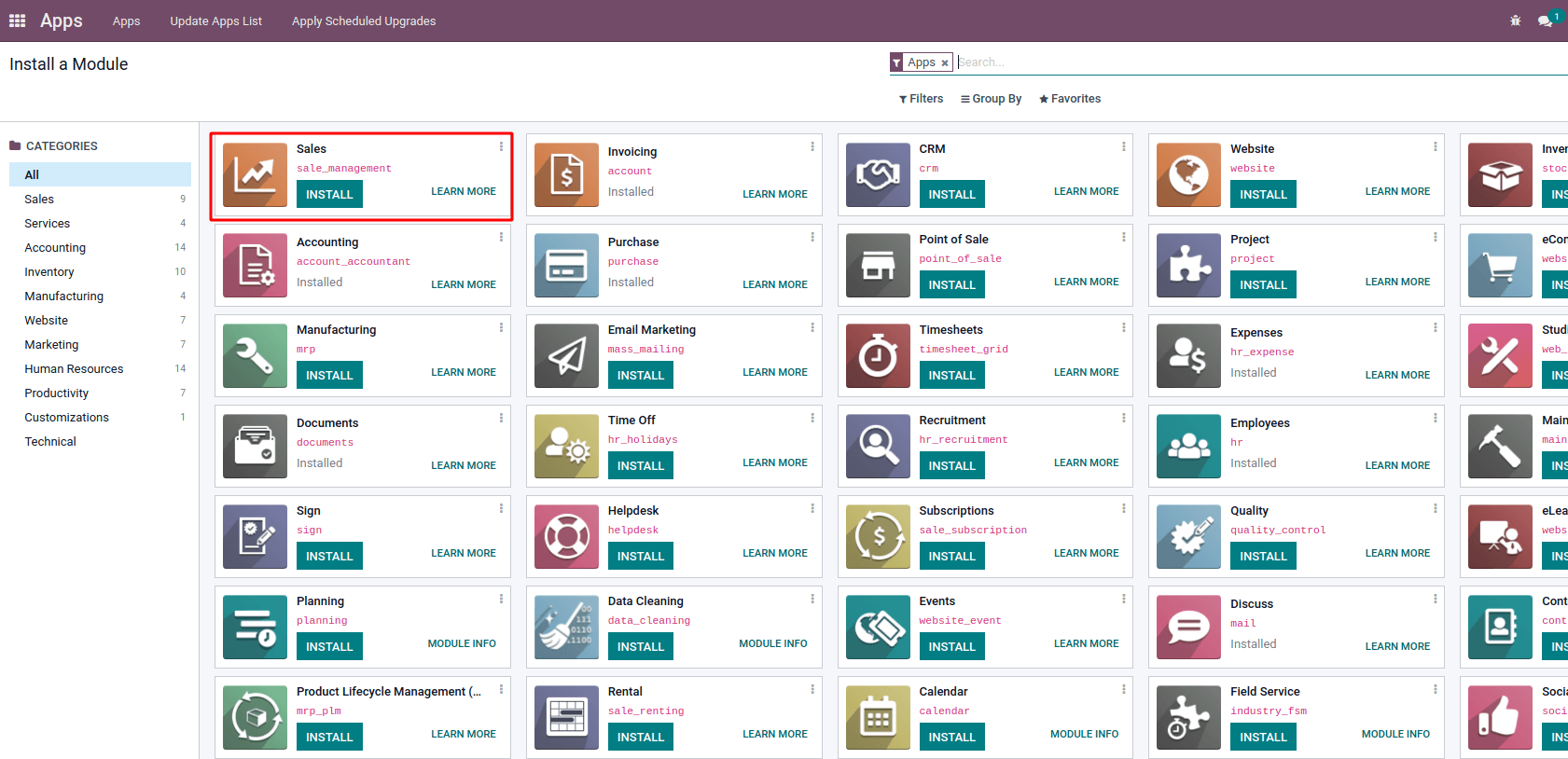
Task: Click the Employees group icon
Action: coord(1189,446)
